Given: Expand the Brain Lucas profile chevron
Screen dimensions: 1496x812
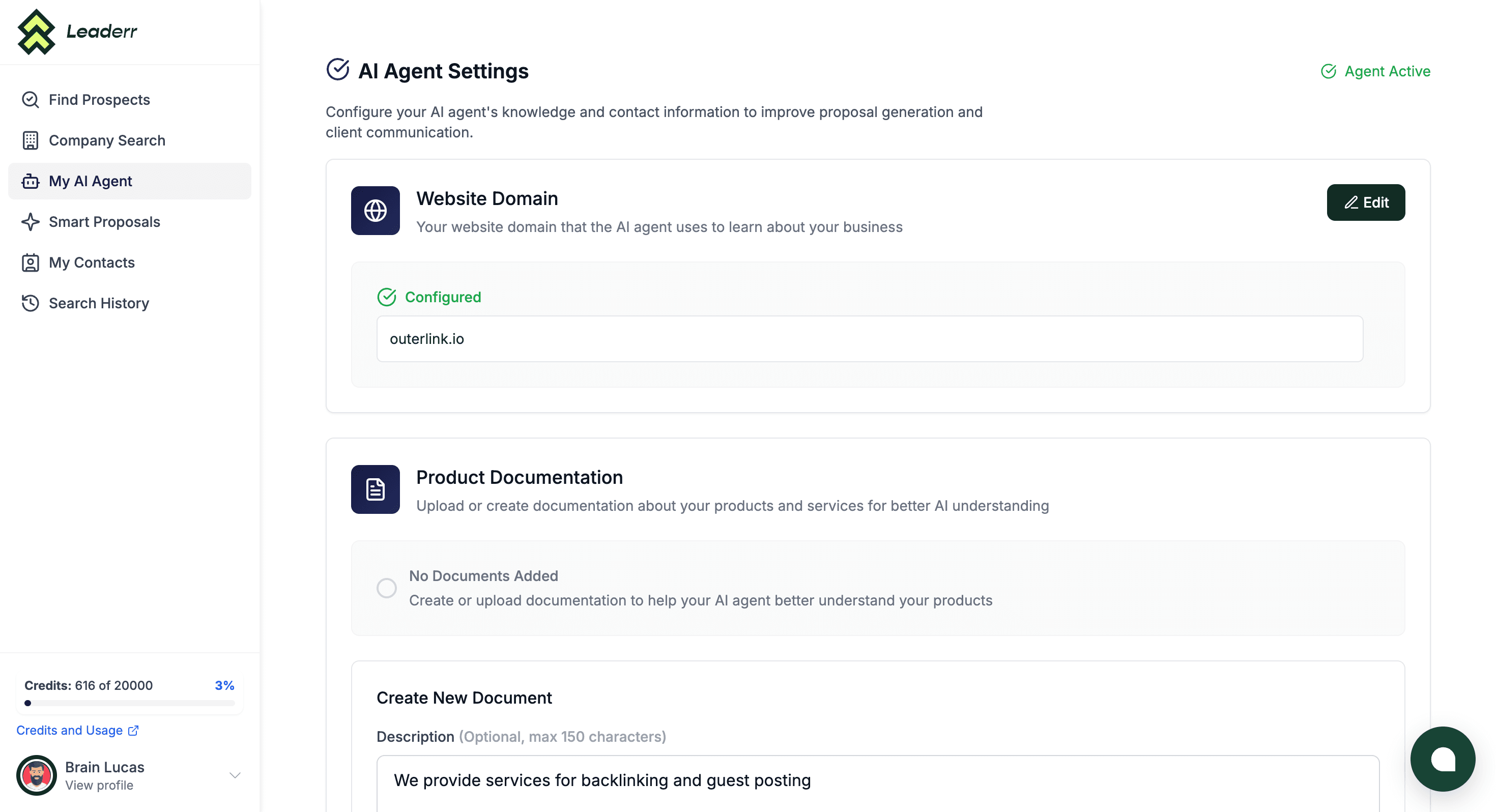Looking at the screenshot, I should tap(235, 775).
